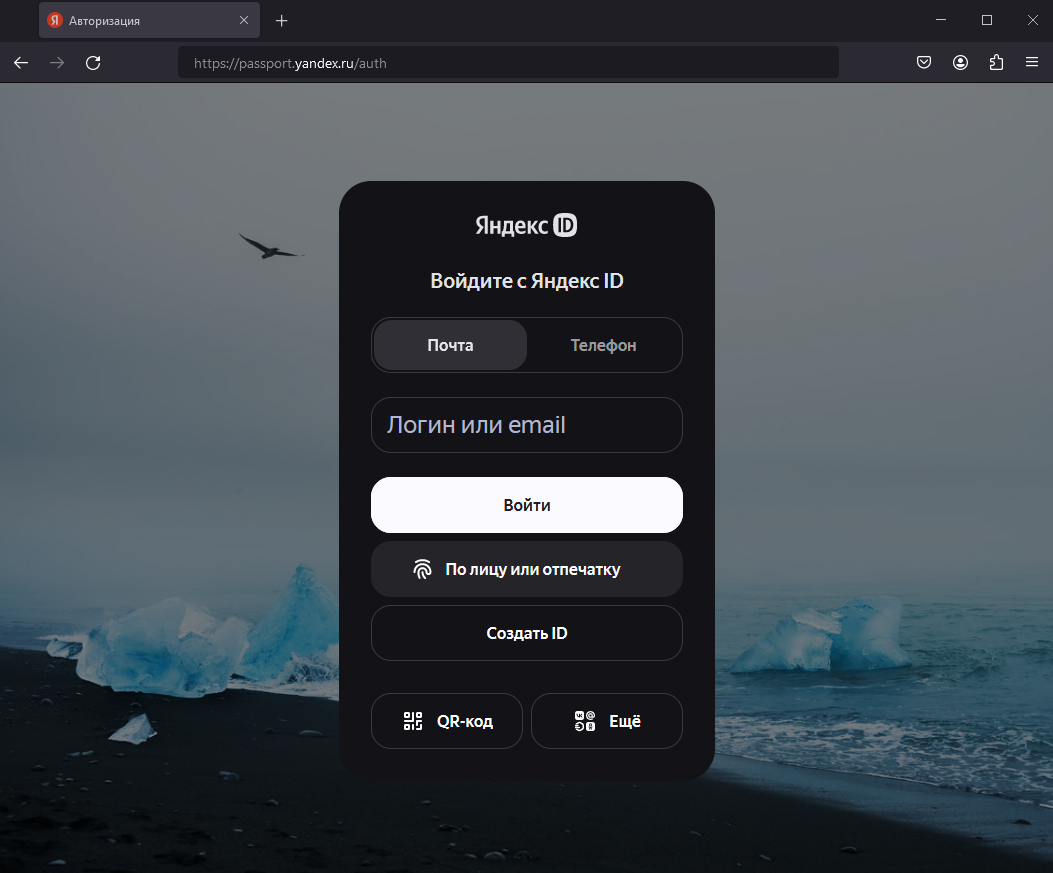Click the browser back arrow
The image size is (1053, 873).
tap(21, 63)
